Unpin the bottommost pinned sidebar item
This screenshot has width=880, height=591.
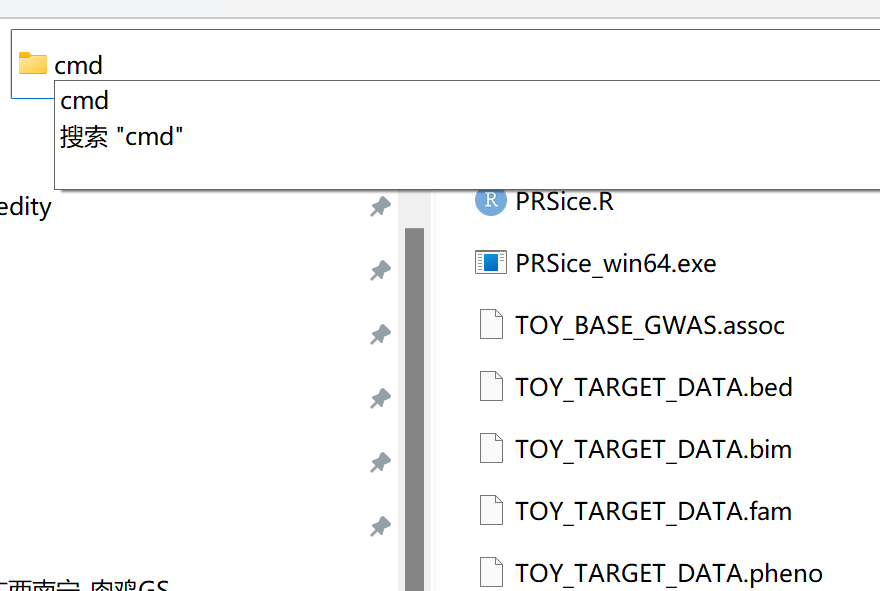tap(380, 527)
